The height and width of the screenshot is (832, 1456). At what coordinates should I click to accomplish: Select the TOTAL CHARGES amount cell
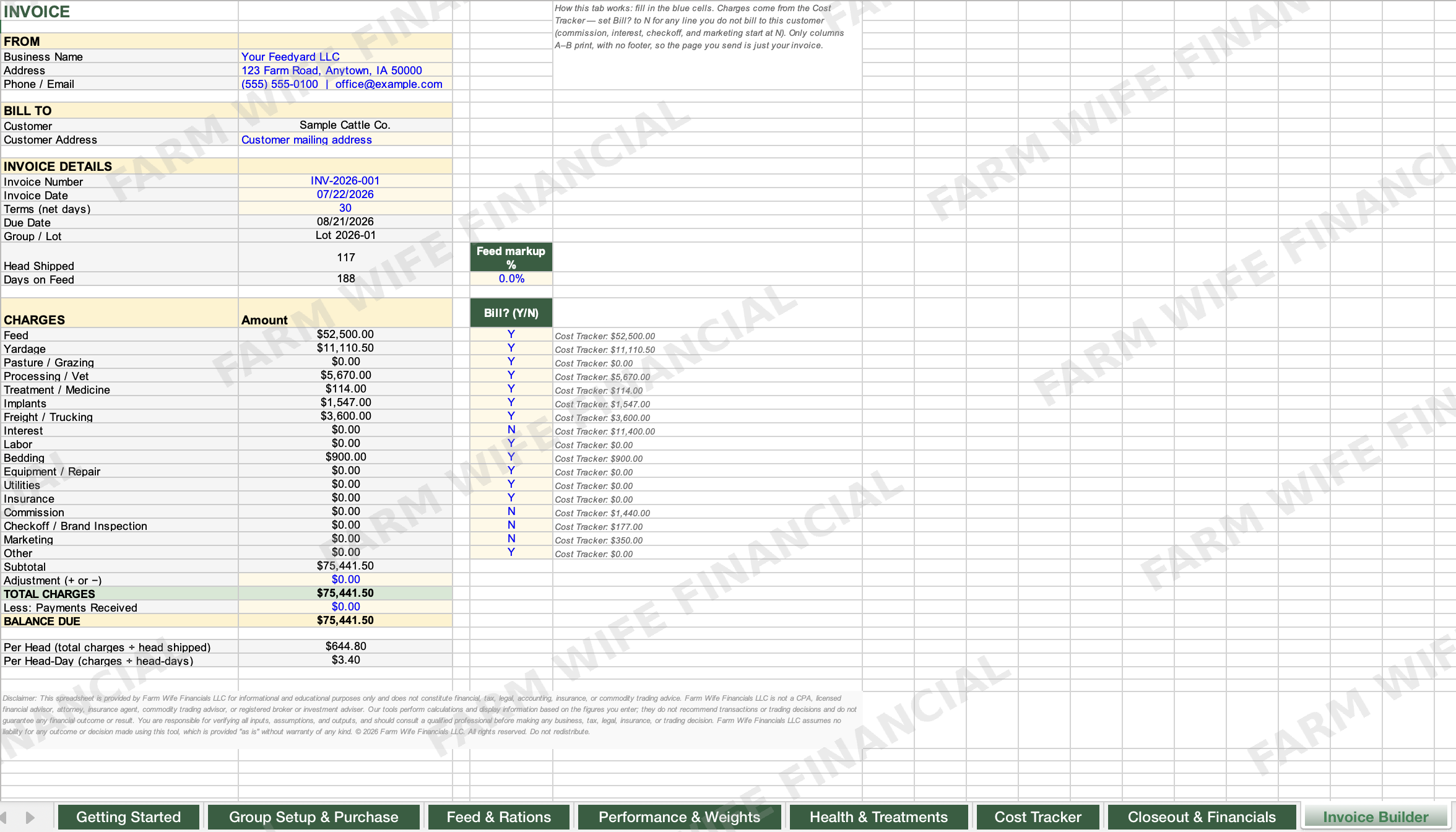coord(345,592)
